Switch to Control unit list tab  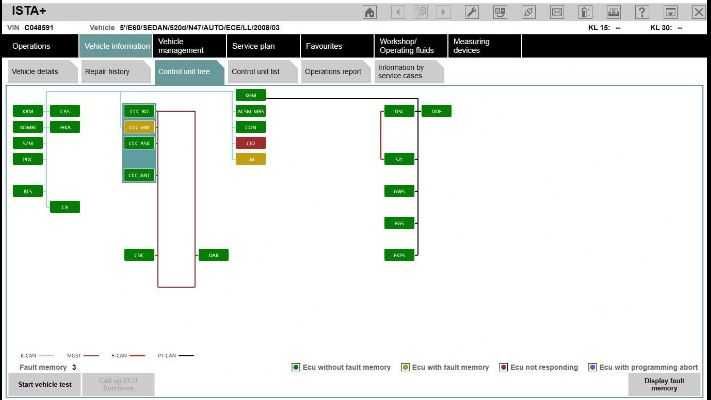point(263,72)
